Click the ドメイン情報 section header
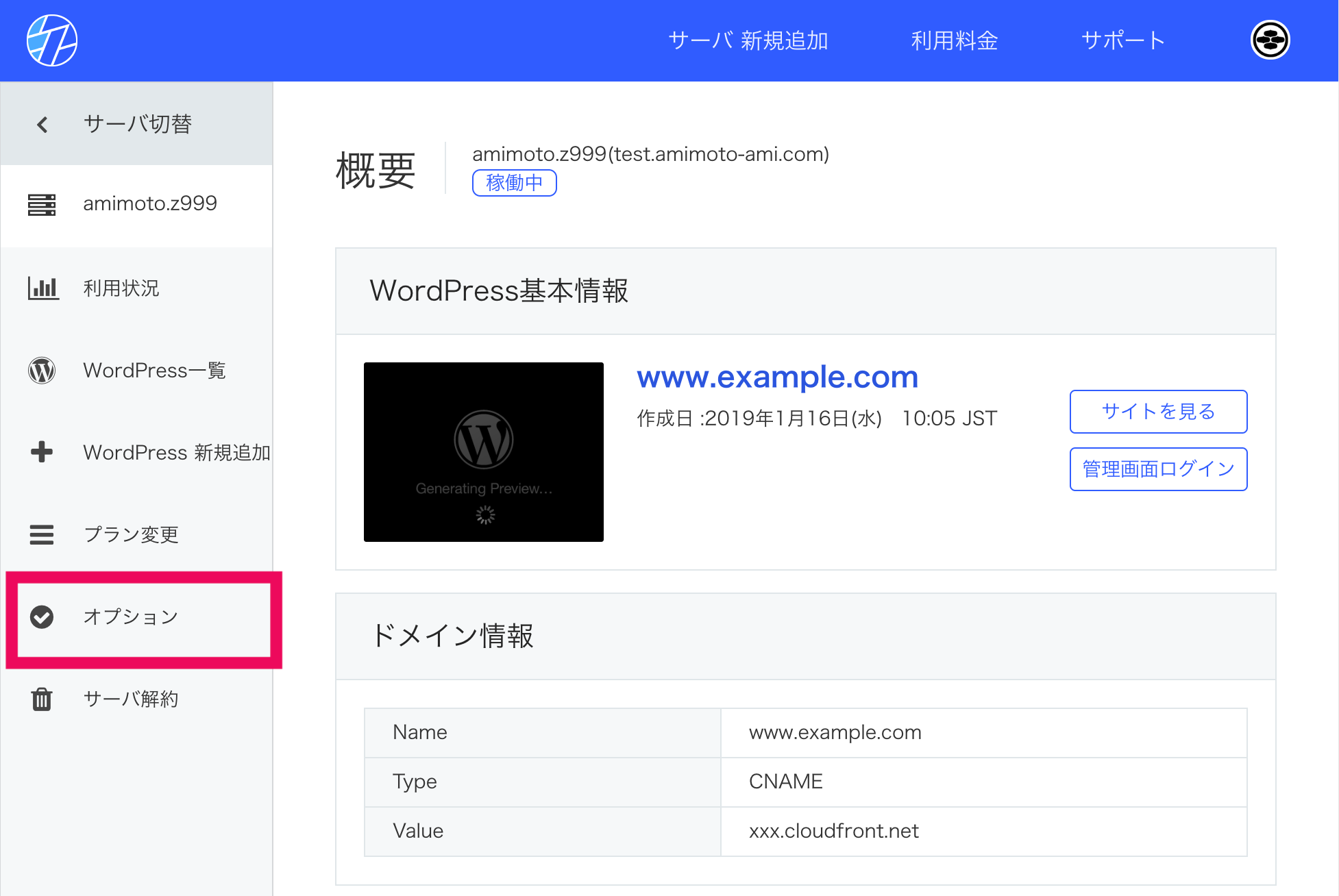Screen dimensions: 1339x896 click(806, 636)
